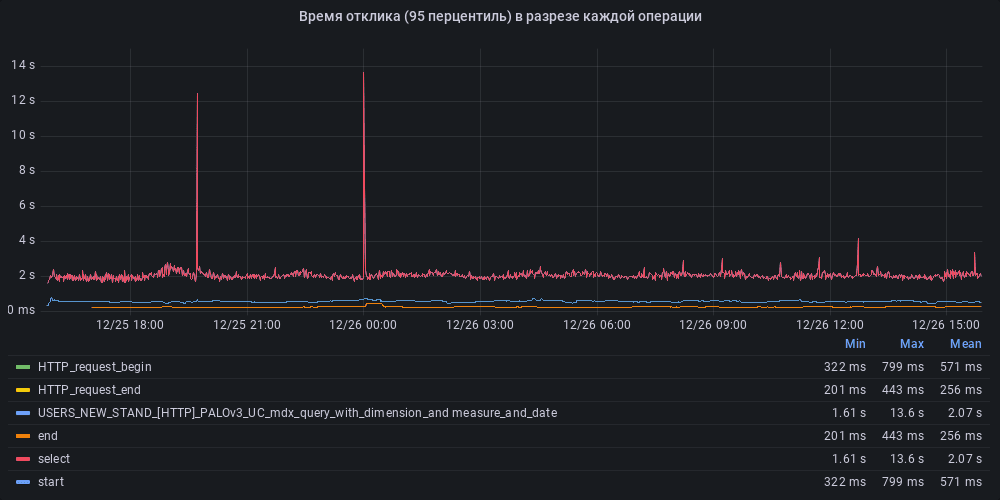Viewport: 1000px width, 500px height.
Task: Click the 'end' legend label
Action: tap(48, 436)
